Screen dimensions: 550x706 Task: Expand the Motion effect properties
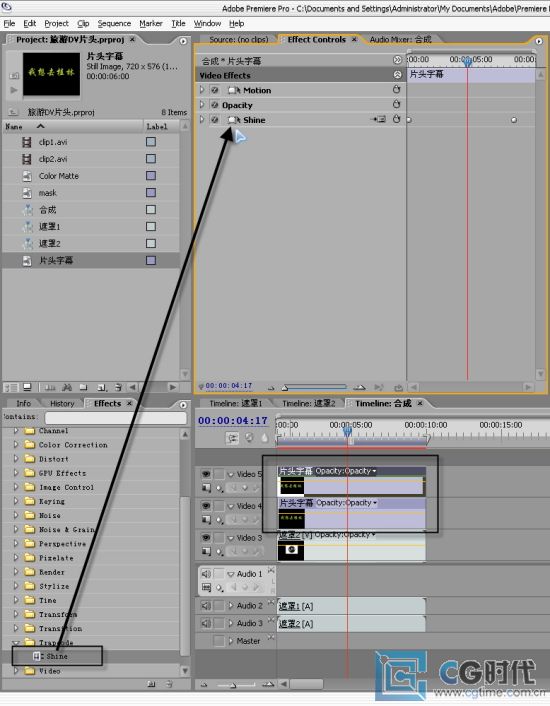point(202,90)
